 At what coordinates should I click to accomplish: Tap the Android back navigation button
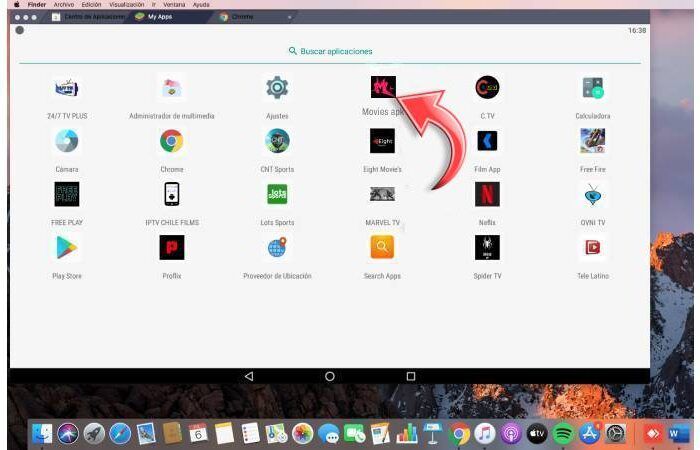coord(249,376)
